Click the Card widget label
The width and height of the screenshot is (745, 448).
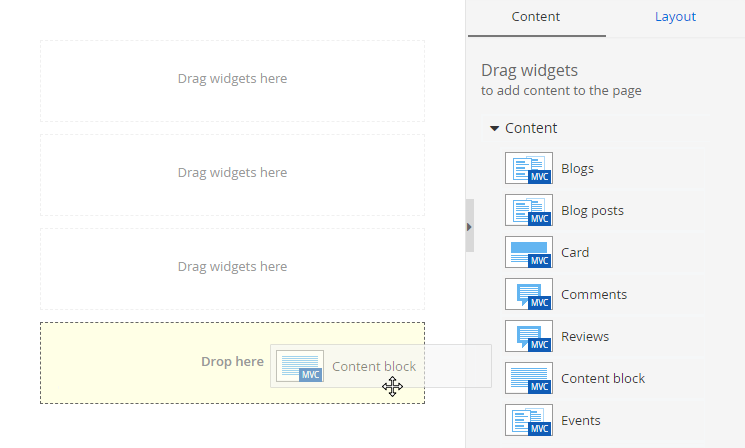575,252
